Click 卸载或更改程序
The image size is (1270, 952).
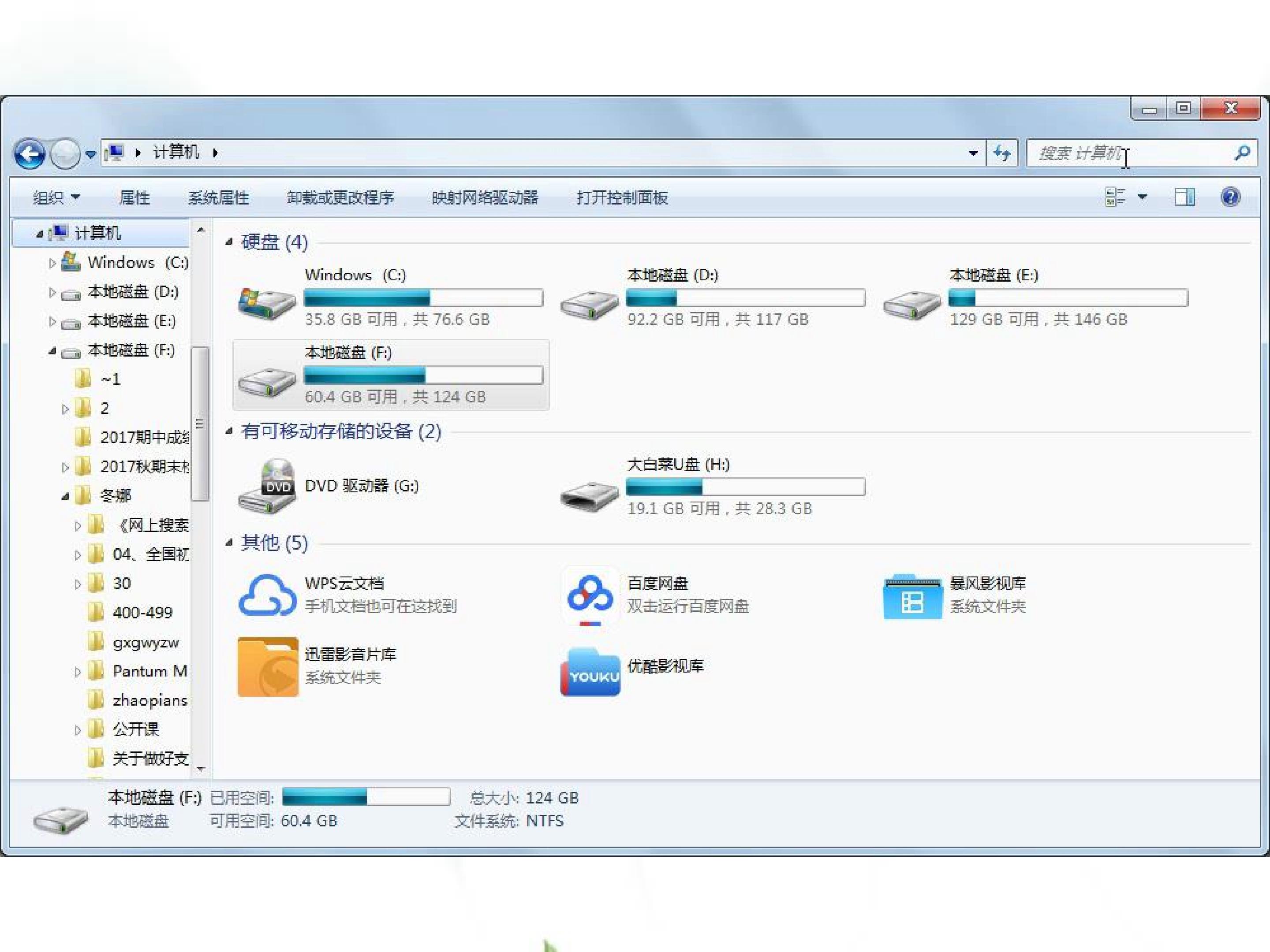(x=340, y=198)
